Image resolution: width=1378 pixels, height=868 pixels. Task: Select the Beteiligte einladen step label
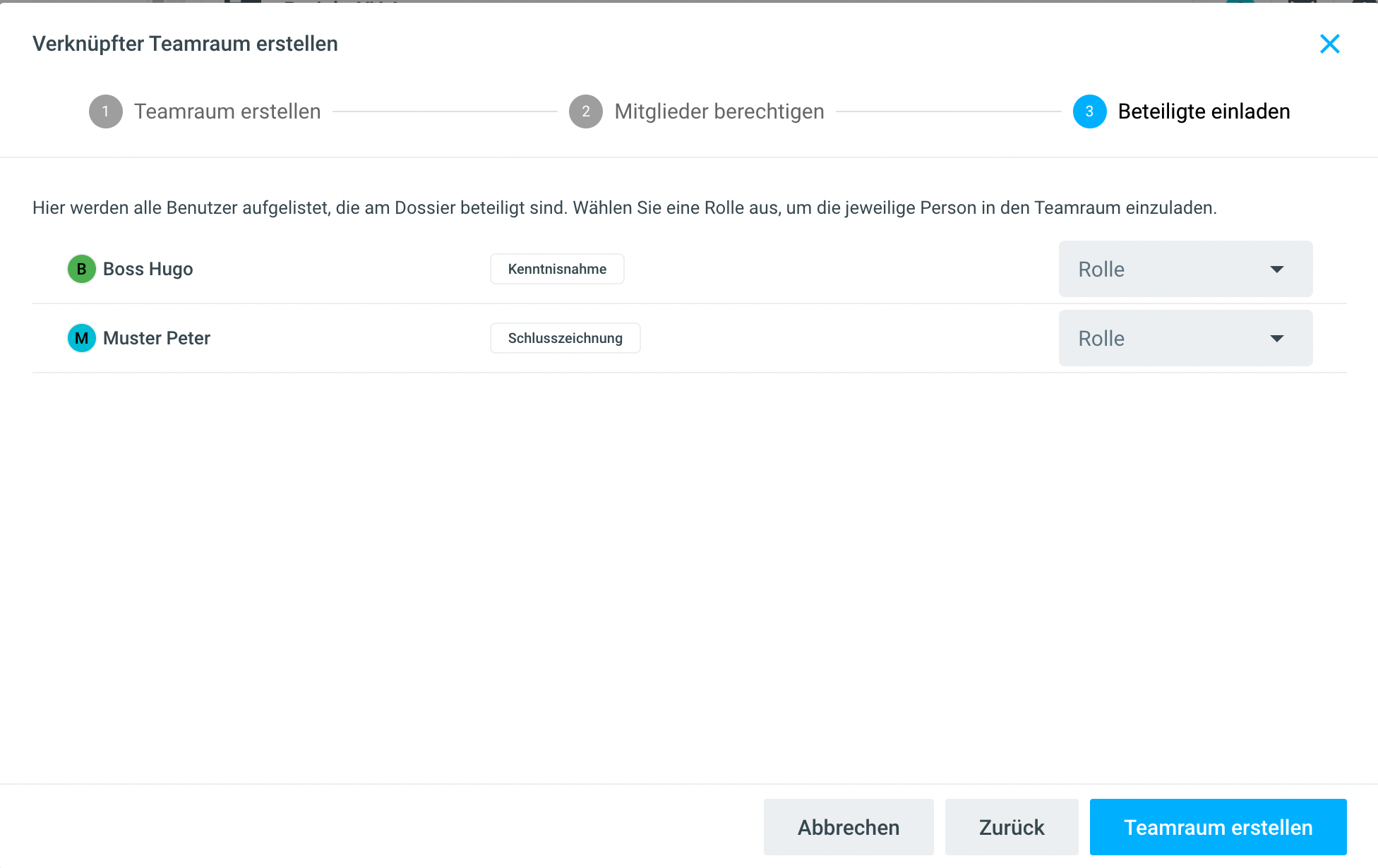click(1204, 111)
